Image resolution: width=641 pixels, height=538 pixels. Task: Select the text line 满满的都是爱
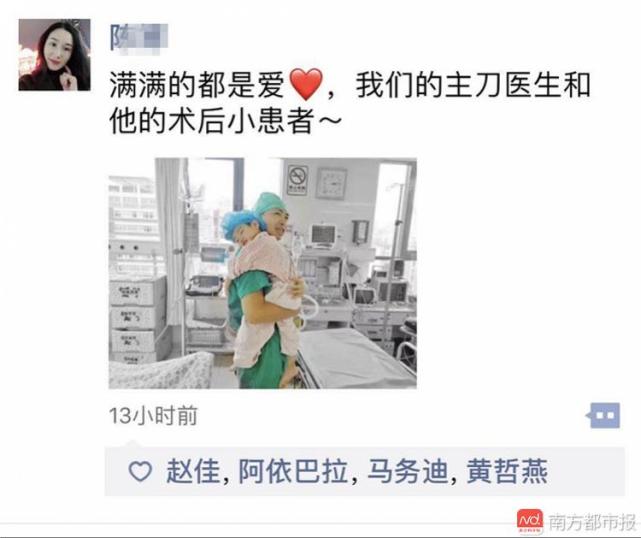pos(197,85)
